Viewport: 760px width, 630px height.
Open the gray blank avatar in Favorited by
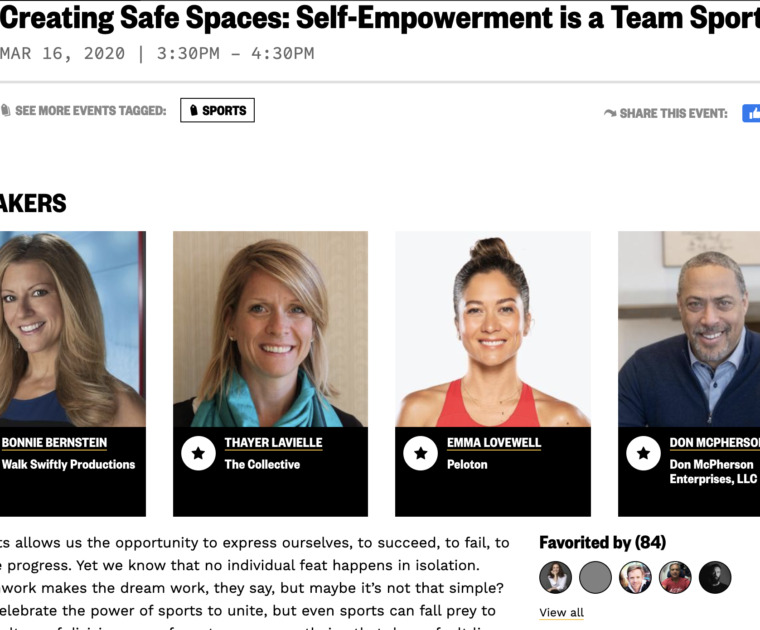point(596,577)
